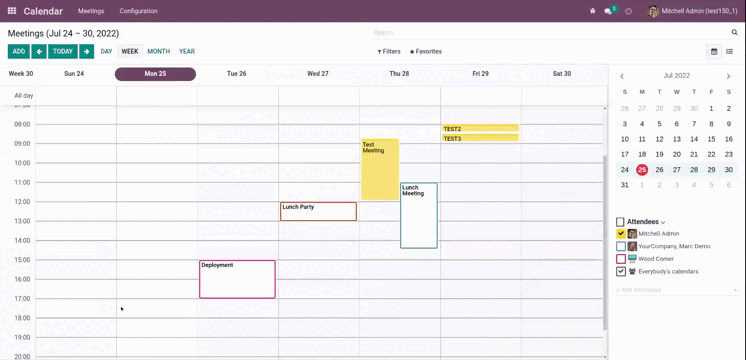Click the Mitchell Admin avatar in the top bar
746x360 pixels.
point(653,11)
